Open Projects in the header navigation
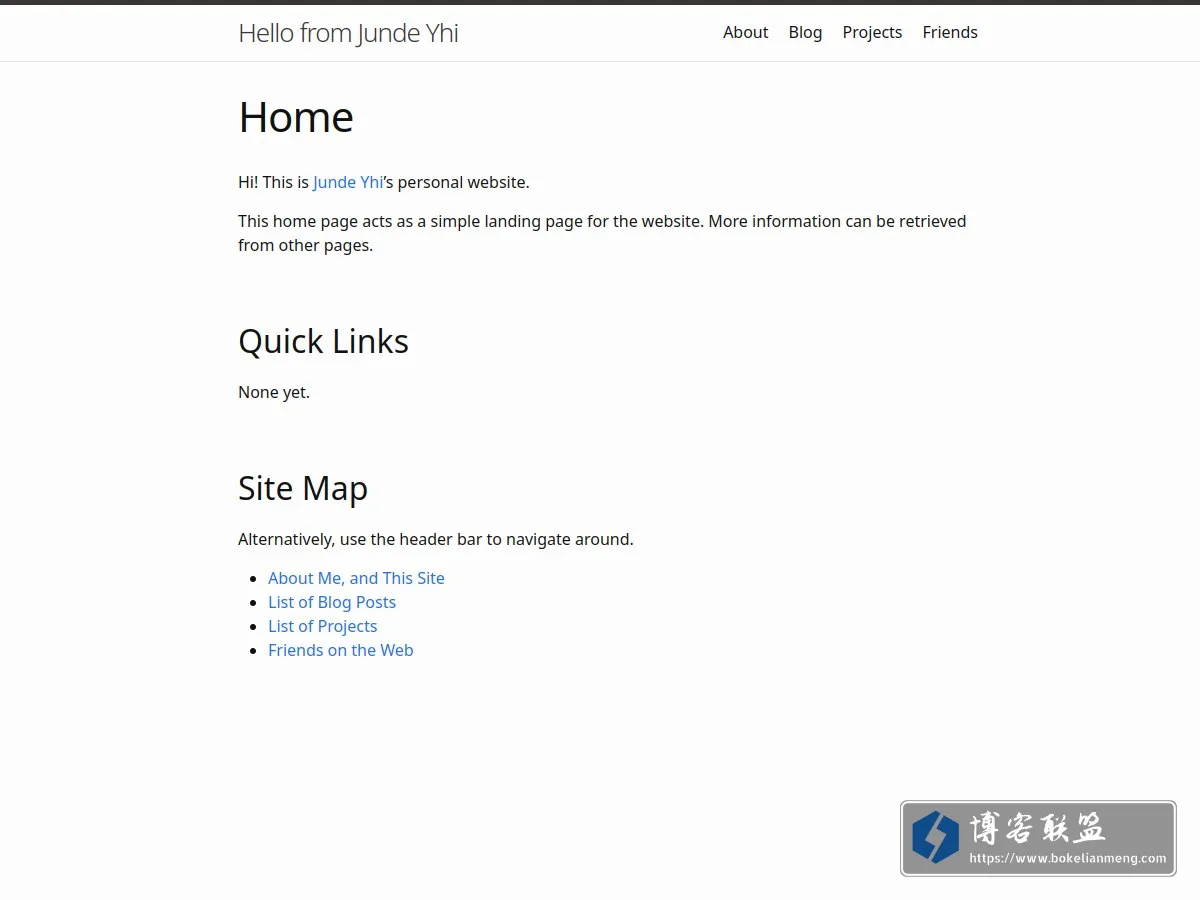 coord(872,32)
